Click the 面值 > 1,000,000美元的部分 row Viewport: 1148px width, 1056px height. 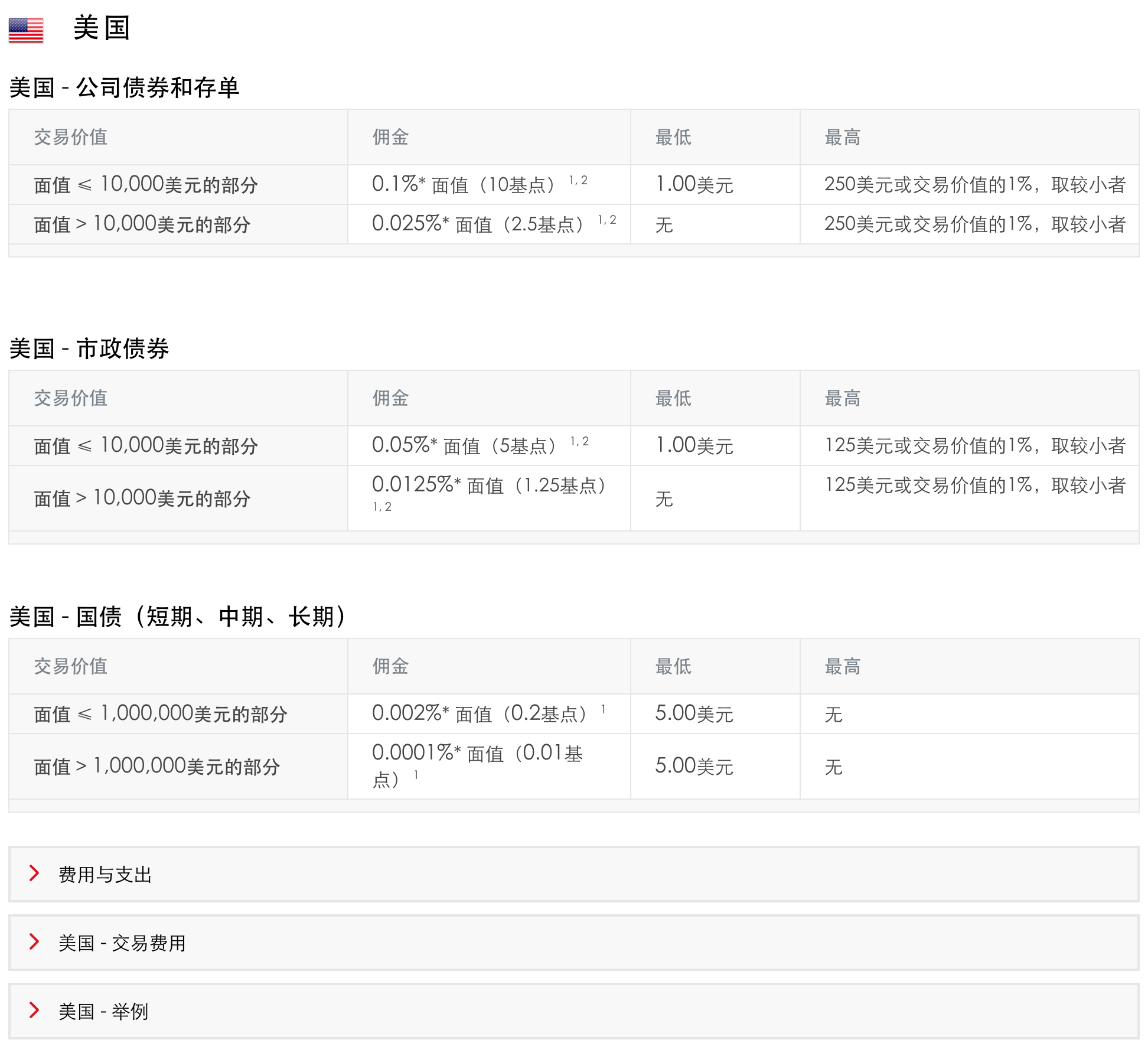(156, 766)
